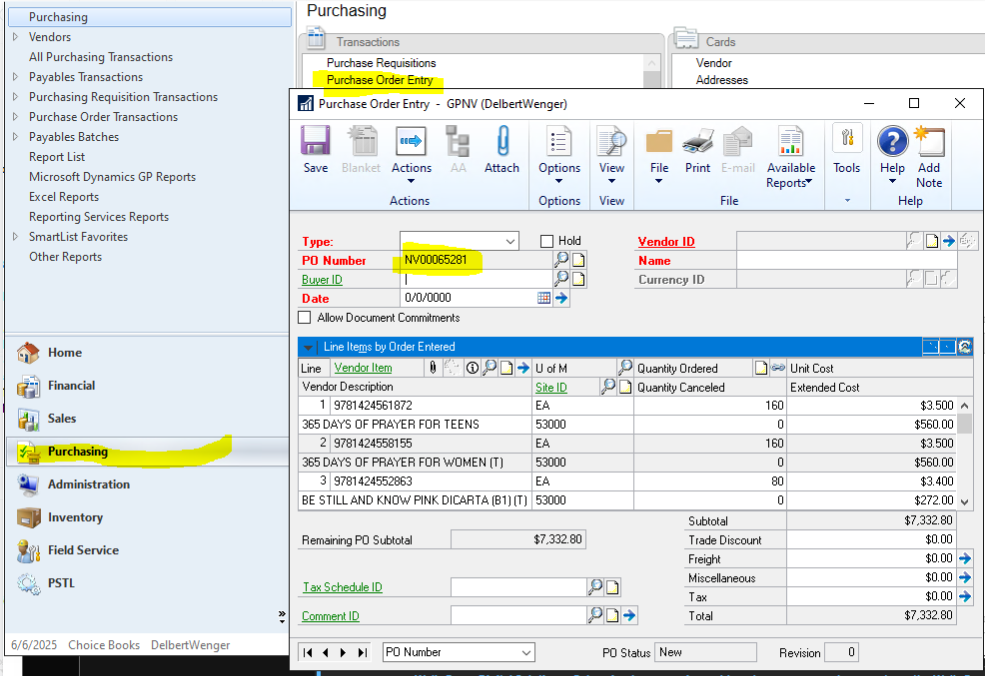Image resolution: width=985 pixels, height=676 pixels.
Task: Expand the Vendors tree item
Action: pyautogui.click(x=16, y=37)
